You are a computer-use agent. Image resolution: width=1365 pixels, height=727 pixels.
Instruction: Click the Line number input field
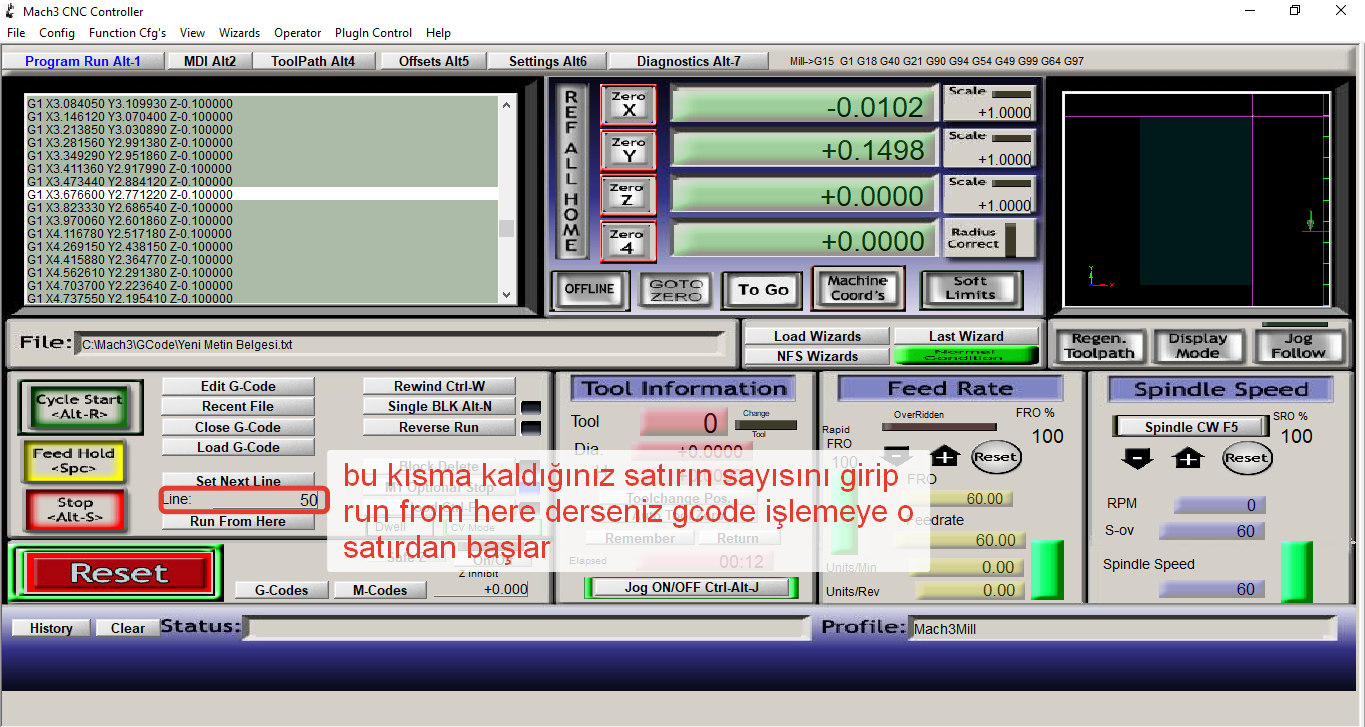tap(266, 499)
